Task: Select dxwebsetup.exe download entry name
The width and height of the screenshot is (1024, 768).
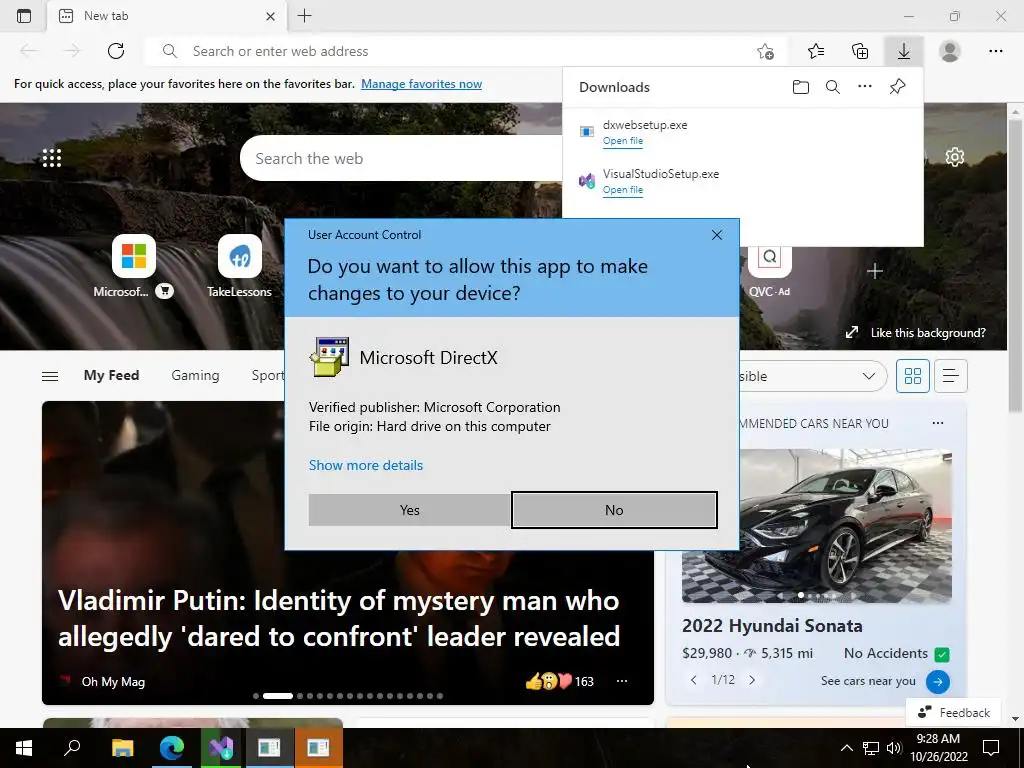Action: click(x=645, y=125)
